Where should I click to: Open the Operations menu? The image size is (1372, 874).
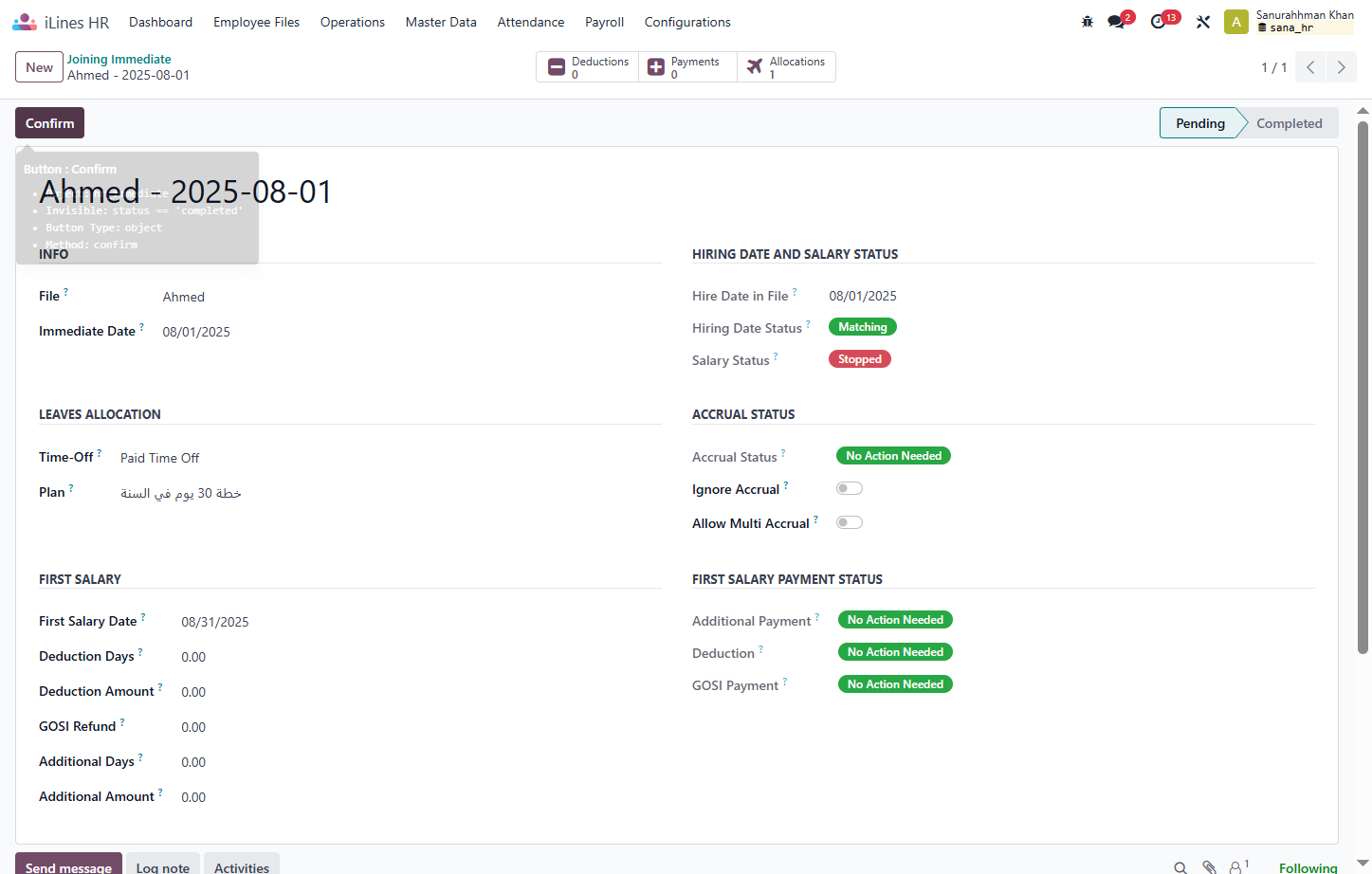coord(353,22)
